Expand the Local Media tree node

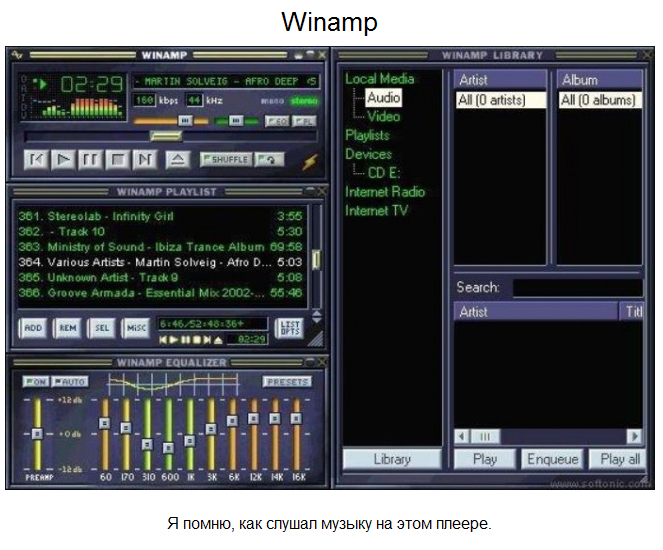379,79
